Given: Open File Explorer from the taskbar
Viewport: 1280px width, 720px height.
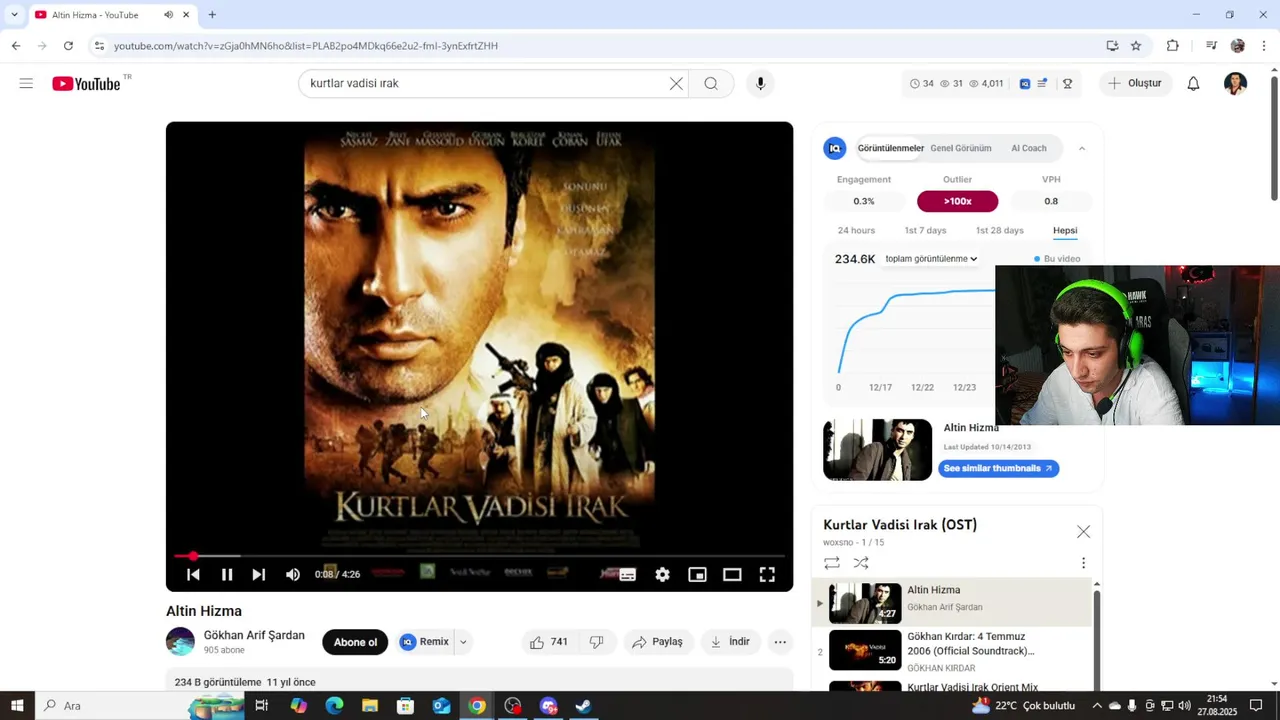Looking at the screenshot, I should [x=370, y=706].
